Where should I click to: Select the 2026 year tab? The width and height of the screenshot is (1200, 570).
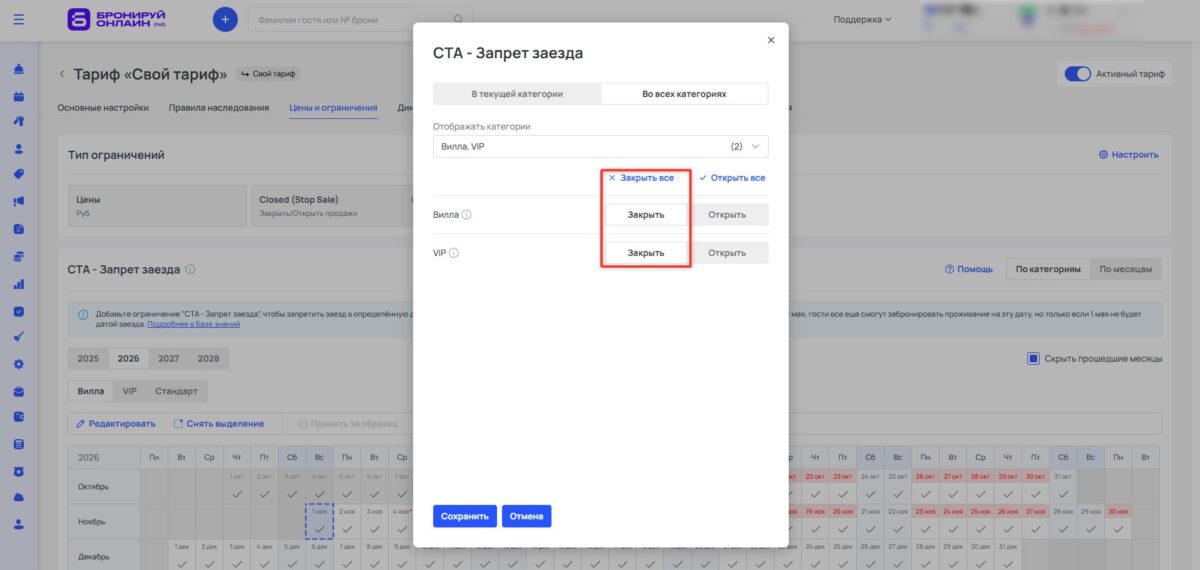pos(128,358)
